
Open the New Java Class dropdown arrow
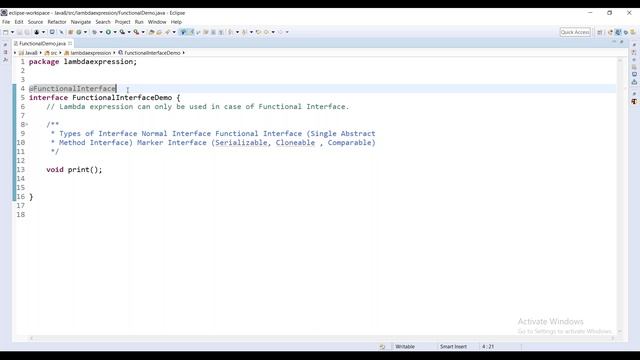[85, 32]
